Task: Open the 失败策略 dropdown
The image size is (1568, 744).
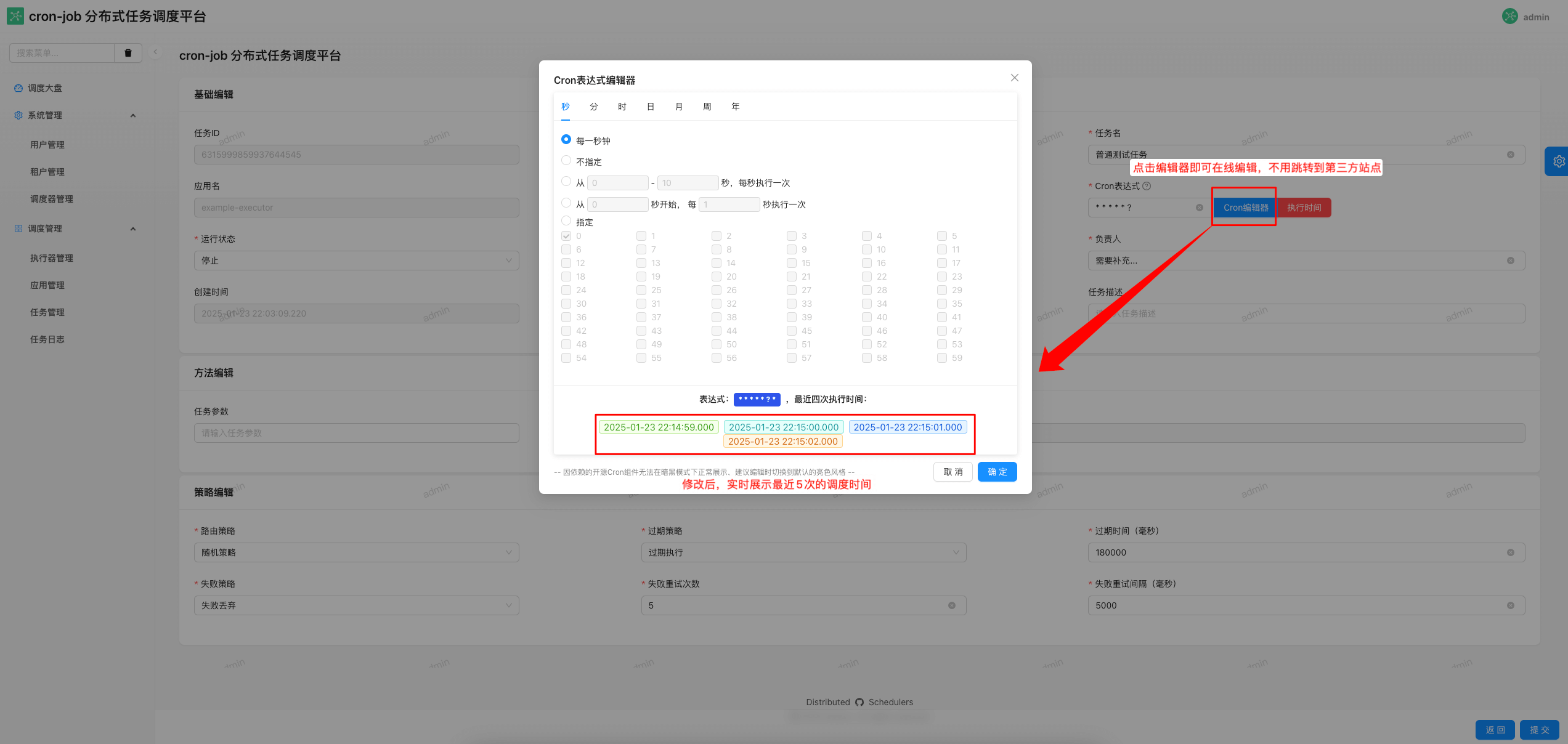Action: tap(357, 605)
